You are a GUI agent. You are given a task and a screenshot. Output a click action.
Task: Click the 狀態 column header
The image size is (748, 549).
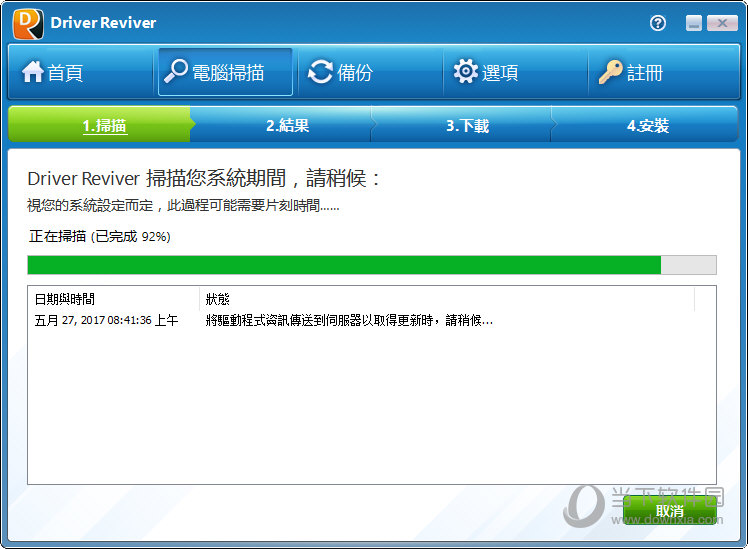point(447,299)
